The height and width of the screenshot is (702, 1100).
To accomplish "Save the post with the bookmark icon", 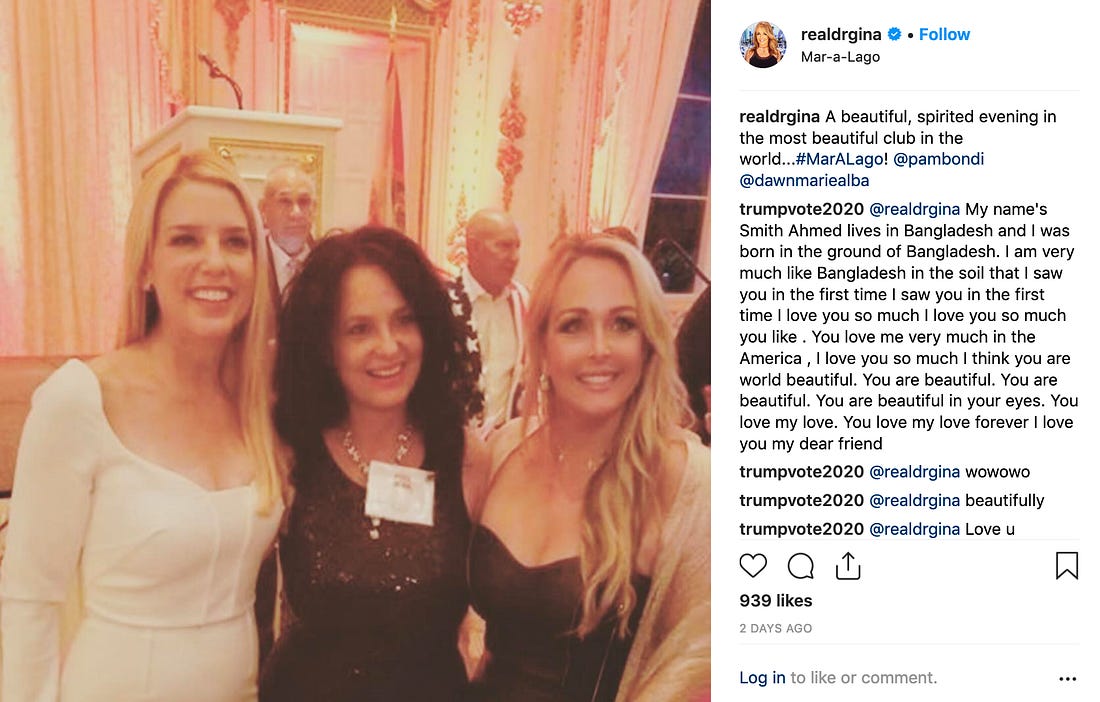I will point(1066,565).
